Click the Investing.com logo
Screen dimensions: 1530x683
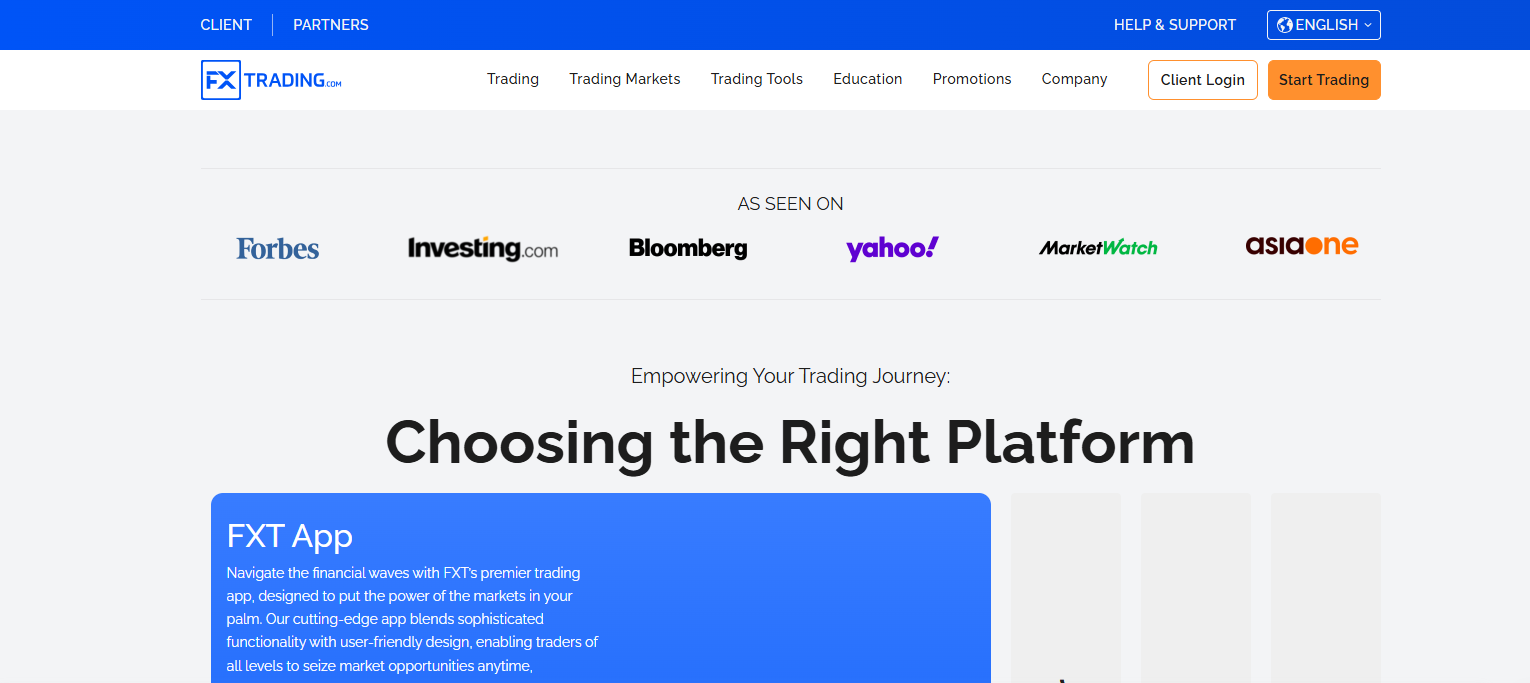pyautogui.click(x=483, y=248)
